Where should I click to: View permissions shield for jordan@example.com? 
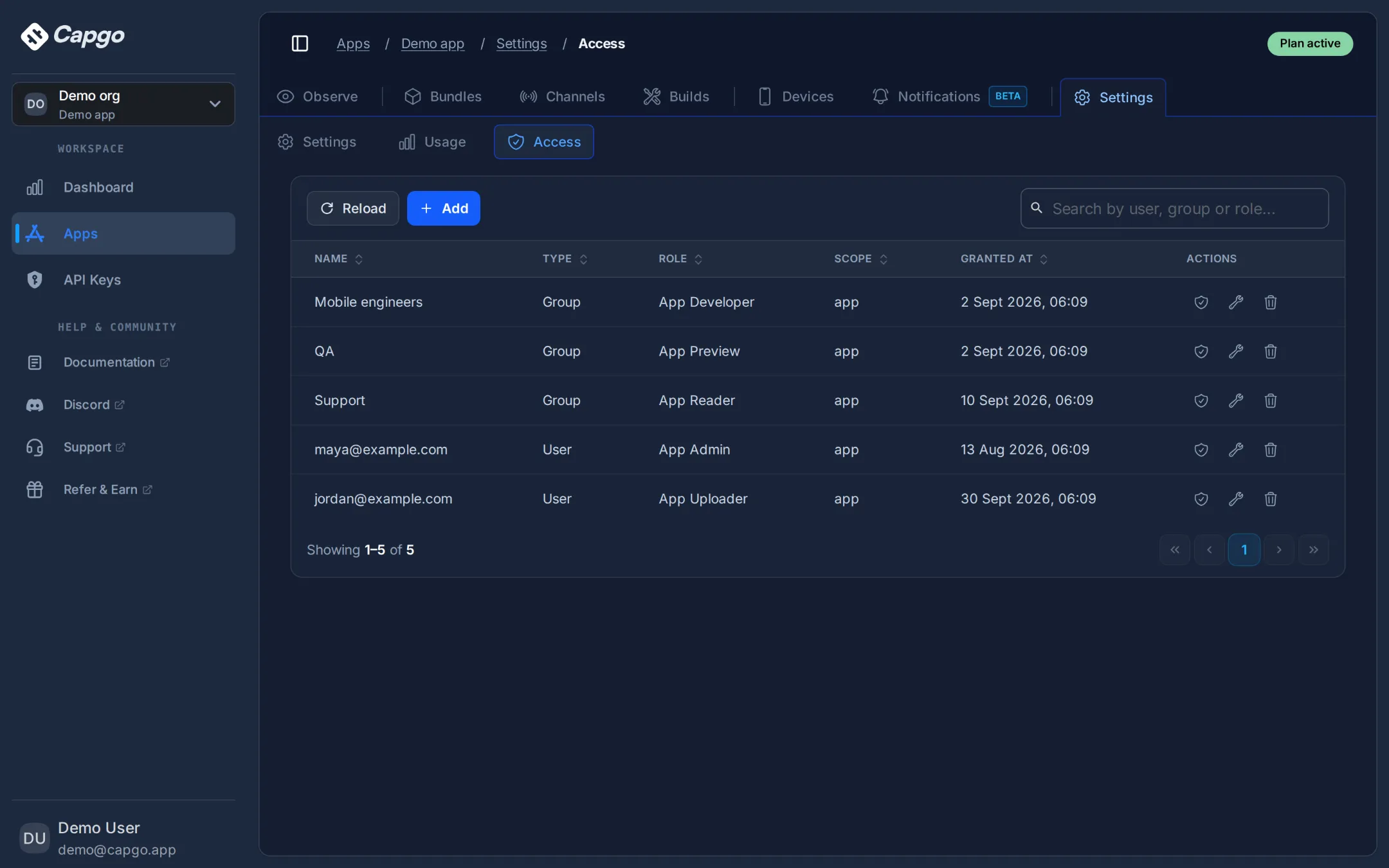(x=1201, y=499)
